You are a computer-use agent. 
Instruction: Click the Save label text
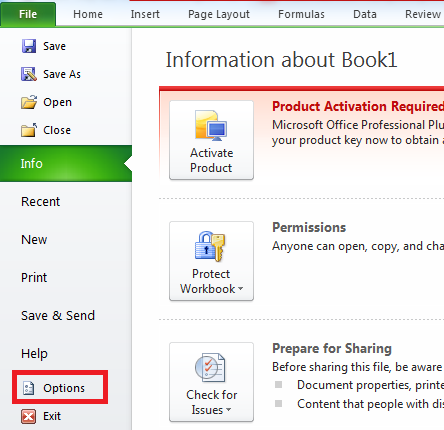[54, 46]
